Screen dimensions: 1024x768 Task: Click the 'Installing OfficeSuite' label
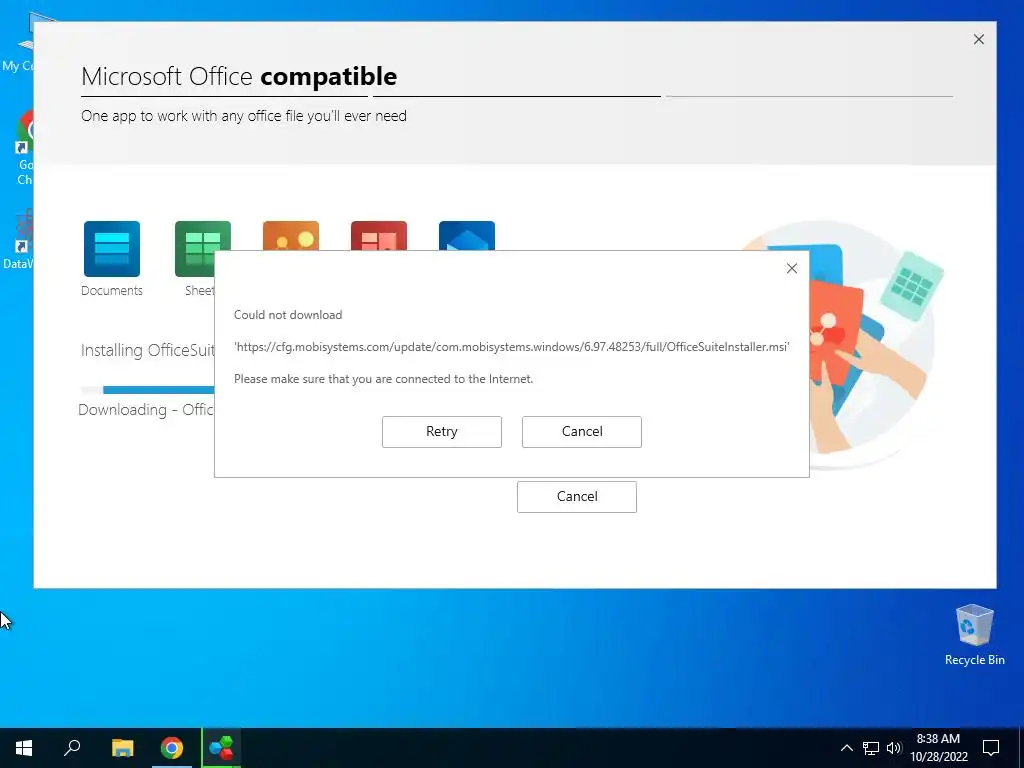148,350
